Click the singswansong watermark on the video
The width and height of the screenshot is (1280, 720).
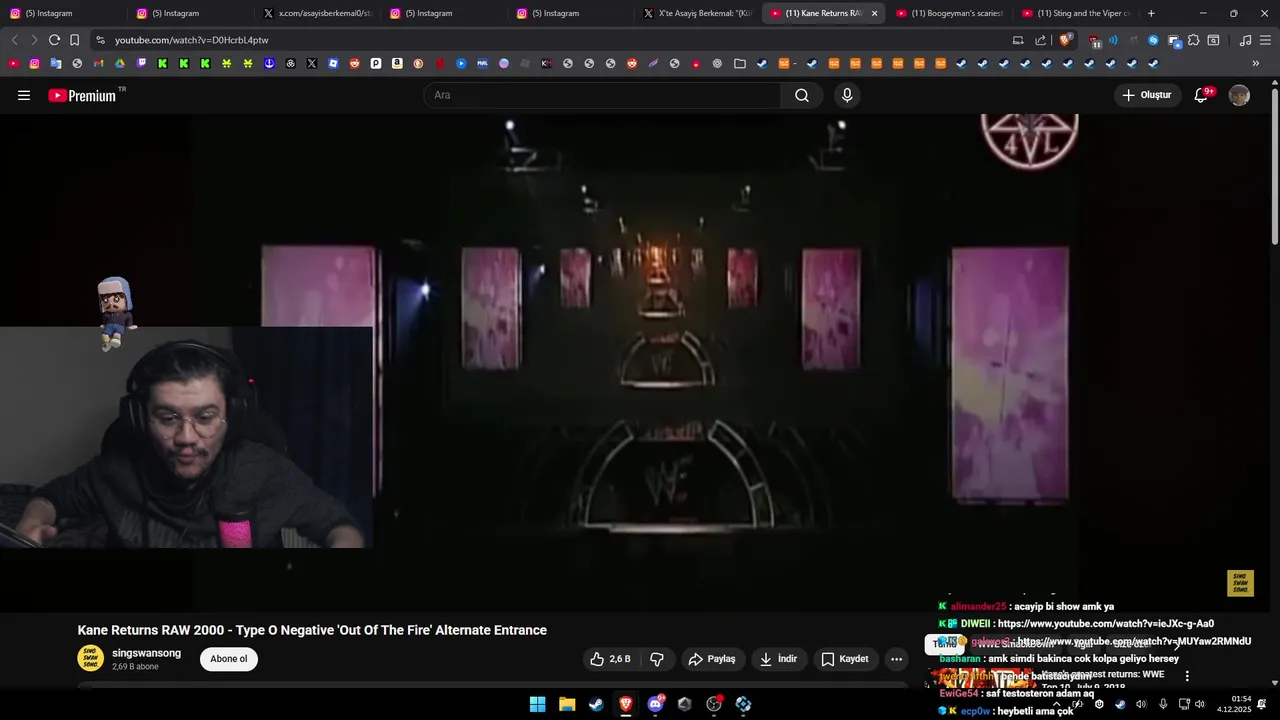pyautogui.click(x=1240, y=583)
